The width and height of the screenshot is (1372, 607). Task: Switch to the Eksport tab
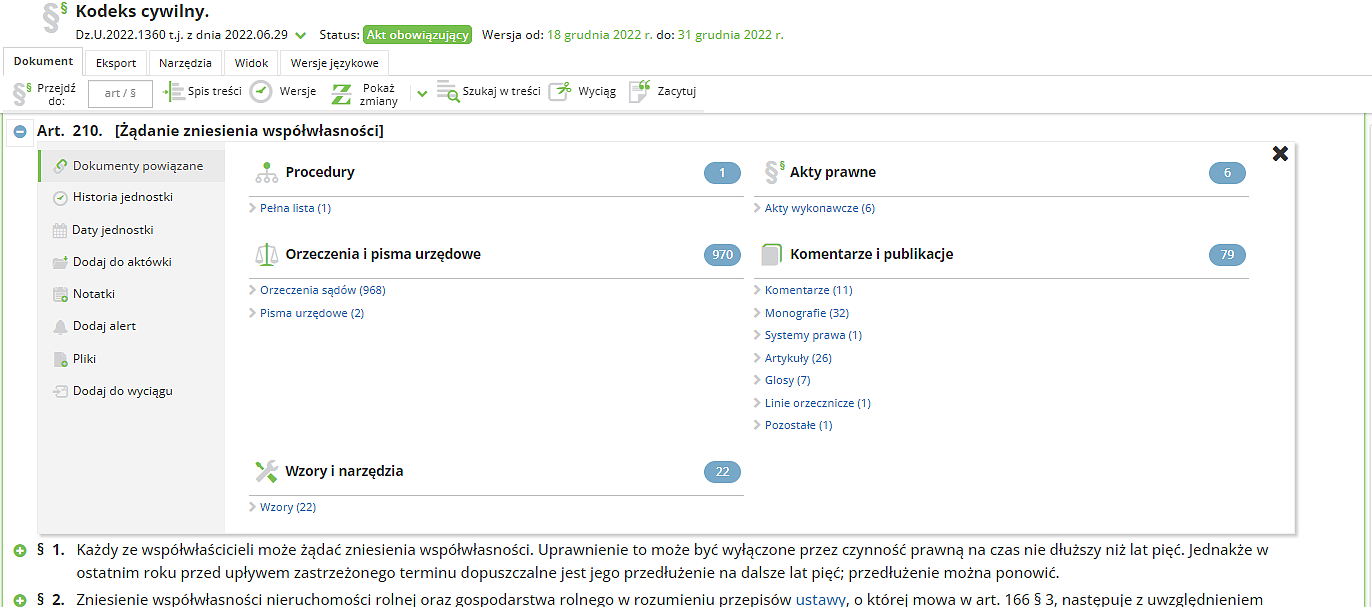click(116, 63)
